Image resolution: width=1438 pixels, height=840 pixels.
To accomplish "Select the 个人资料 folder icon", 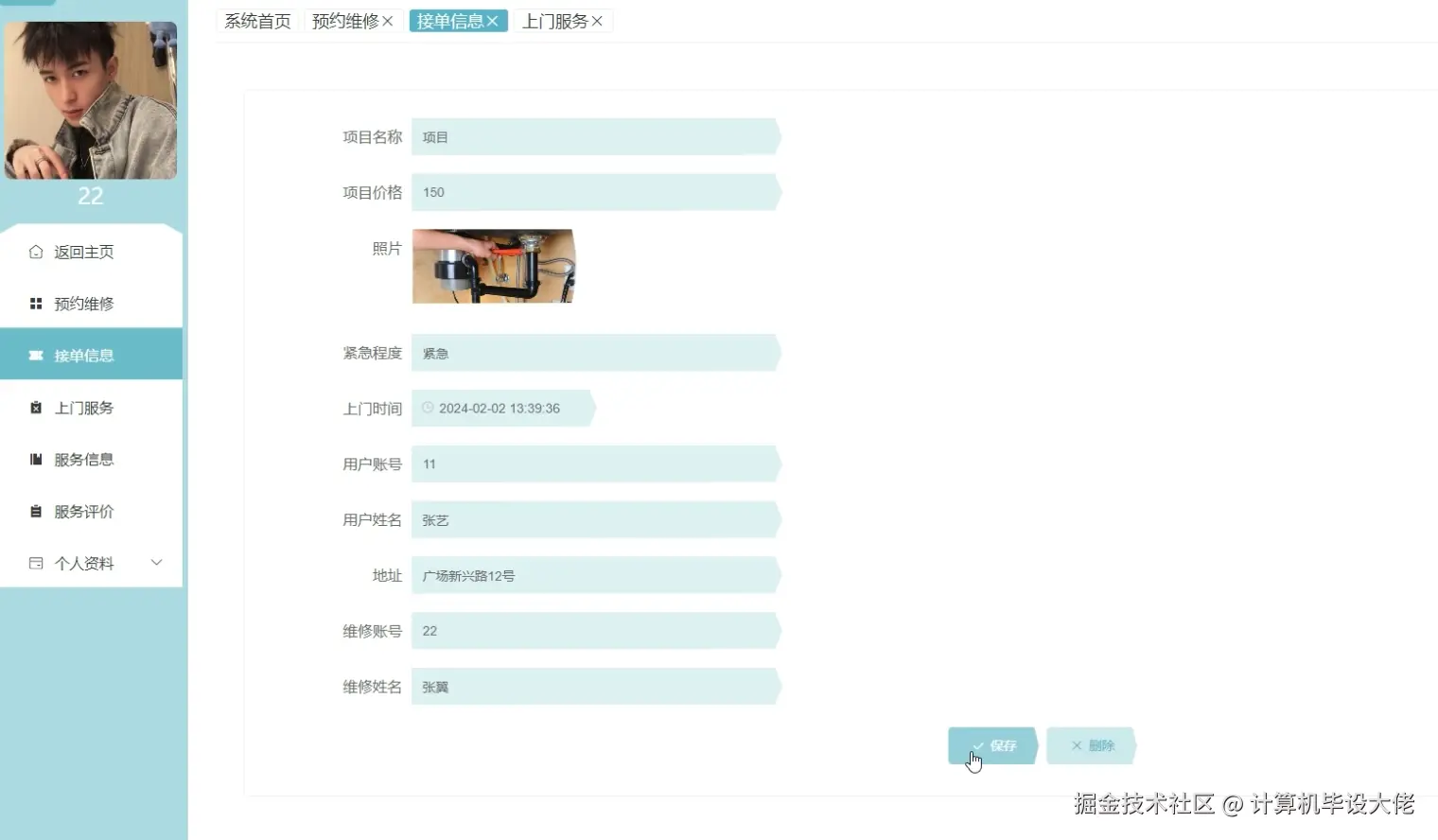I will pos(34,562).
